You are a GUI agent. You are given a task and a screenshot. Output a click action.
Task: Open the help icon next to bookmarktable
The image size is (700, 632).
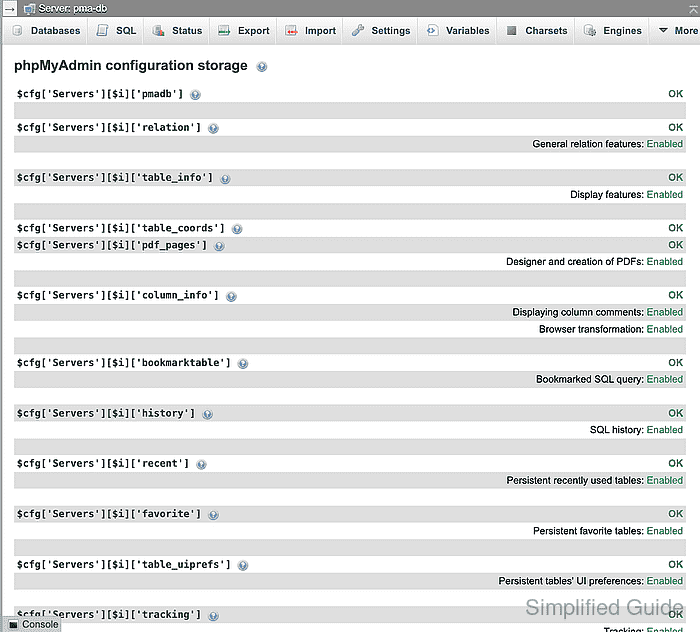point(243,364)
